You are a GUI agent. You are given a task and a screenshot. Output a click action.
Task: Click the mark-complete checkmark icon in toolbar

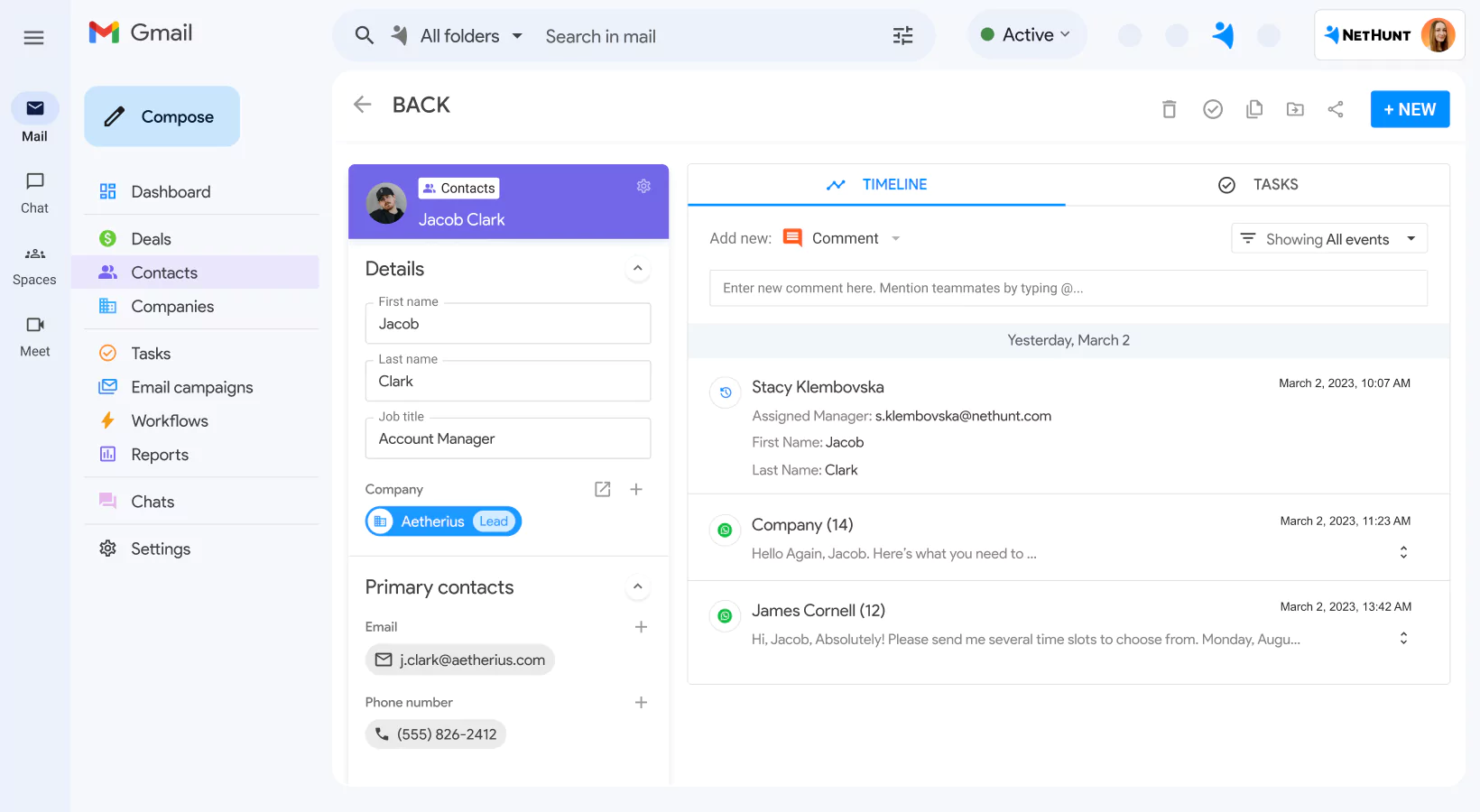pyautogui.click(x=1212, y=108)
